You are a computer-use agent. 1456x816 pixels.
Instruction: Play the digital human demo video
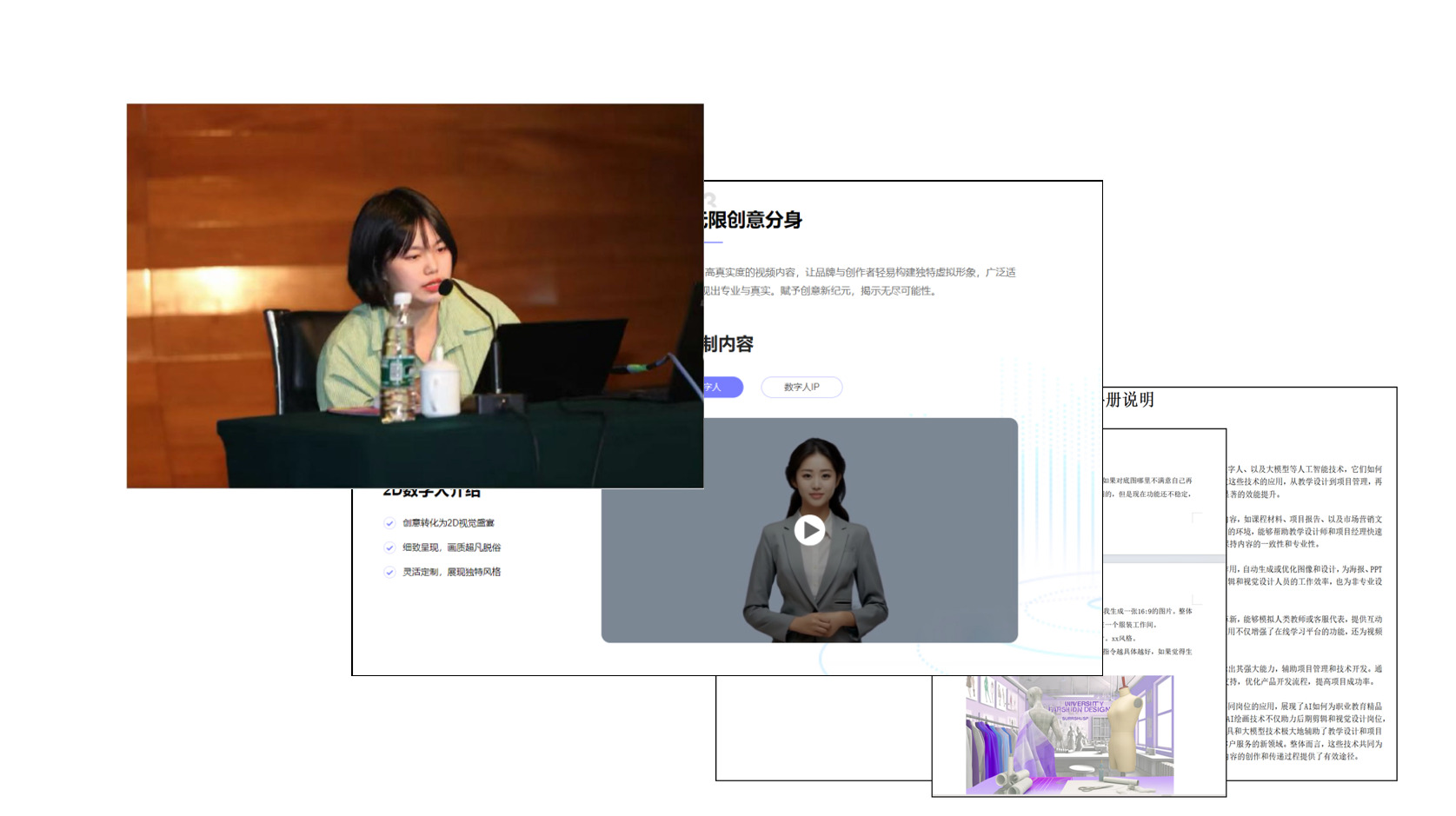pyautogui.click(x=809, y=529)
